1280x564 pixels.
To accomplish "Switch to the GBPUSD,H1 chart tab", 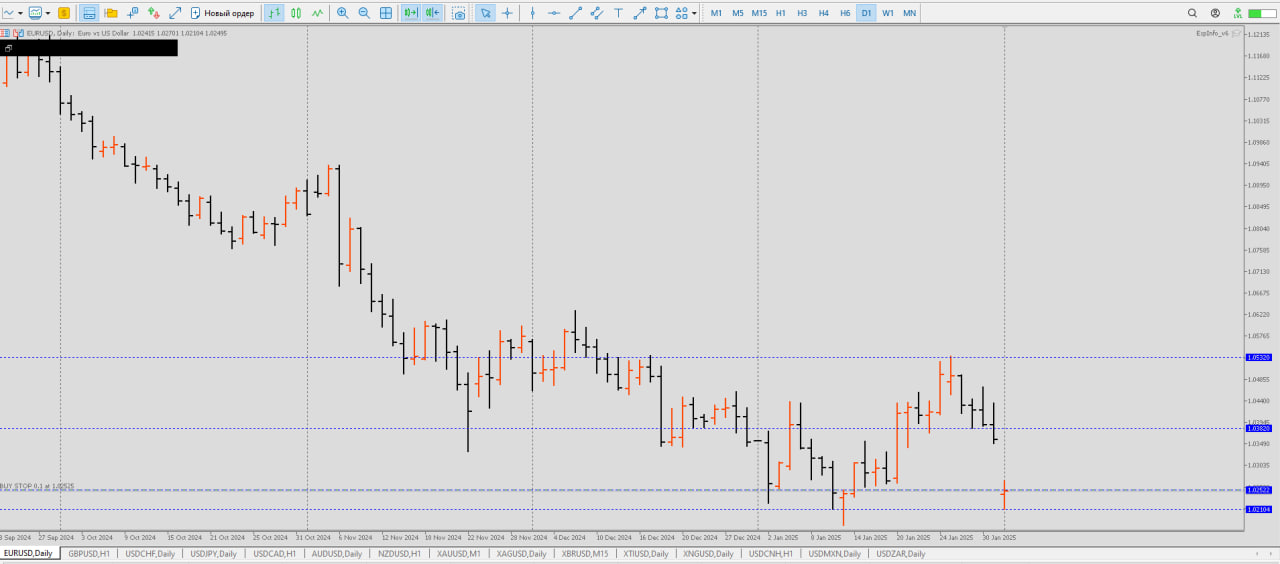I will click(89, 553).
